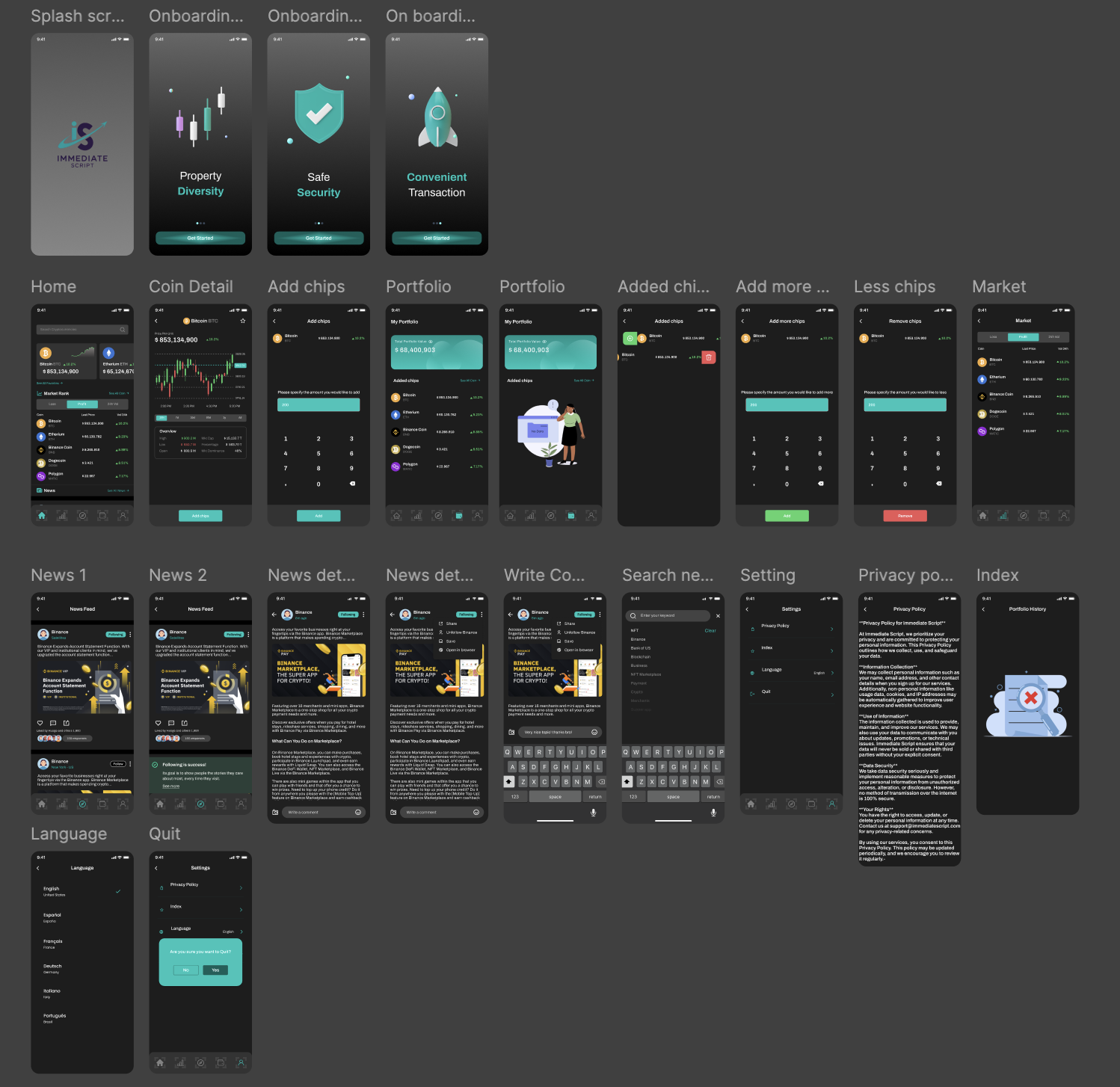Toggle the eye icon on first Portfolio value card
This screenshot has height=1087, width=1120.
pos(431,342)
